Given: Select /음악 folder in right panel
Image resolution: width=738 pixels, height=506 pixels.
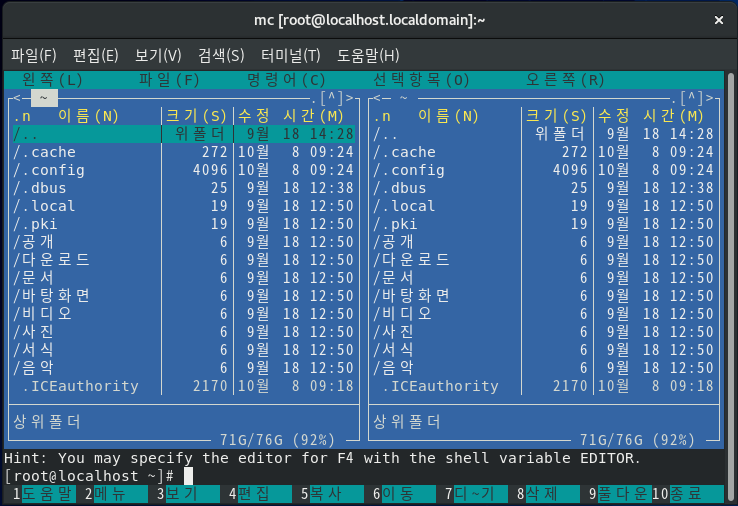Looking at the screenshot, I should point(544,368).
